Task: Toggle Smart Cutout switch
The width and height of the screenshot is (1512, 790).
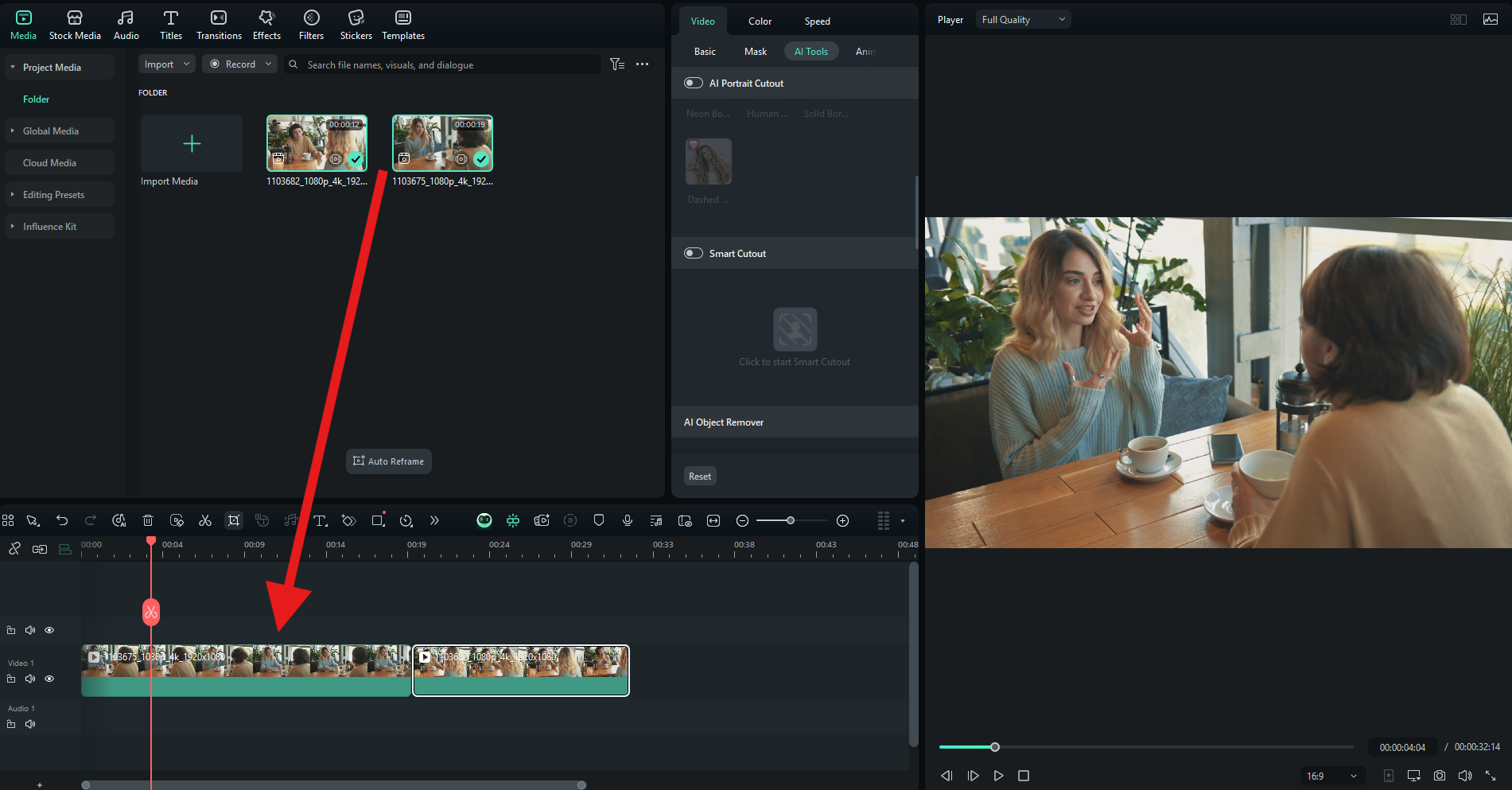Action: (694, 253)
